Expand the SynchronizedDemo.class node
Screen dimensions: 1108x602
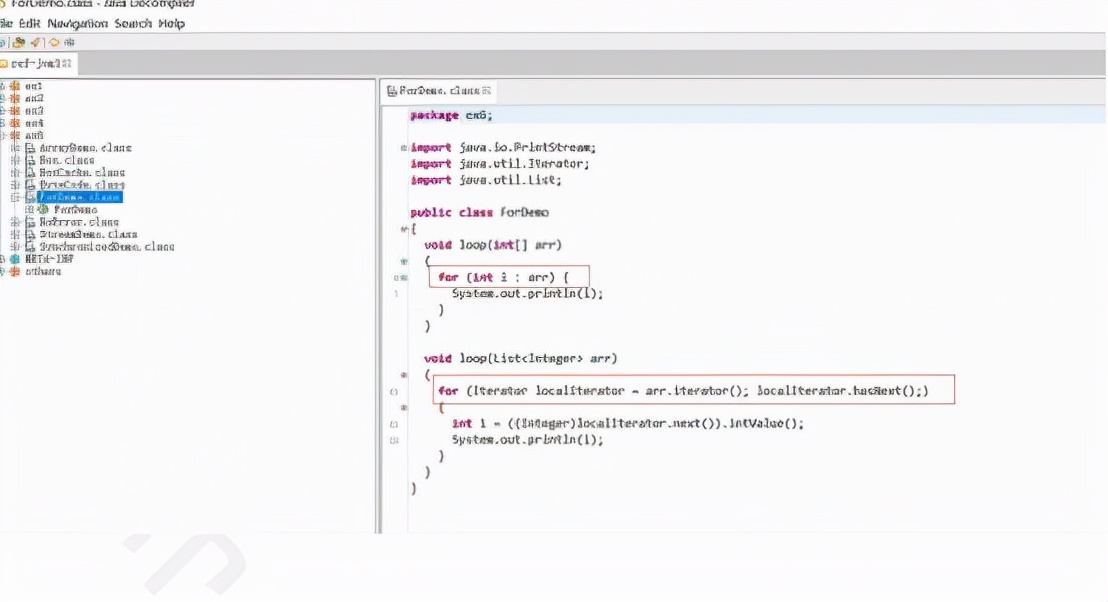pos(16,246)
